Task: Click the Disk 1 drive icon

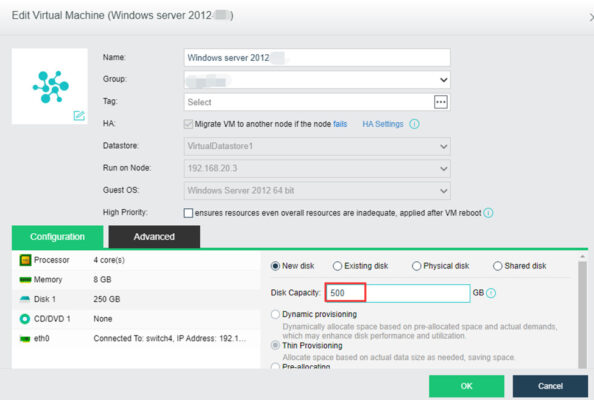Action: (25, 299)
